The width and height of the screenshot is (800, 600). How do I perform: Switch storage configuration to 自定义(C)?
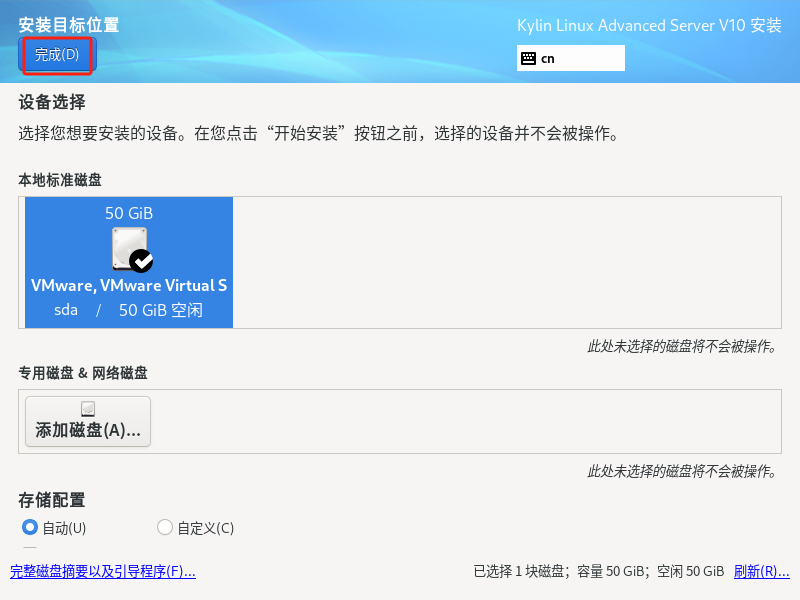[163, 528]
